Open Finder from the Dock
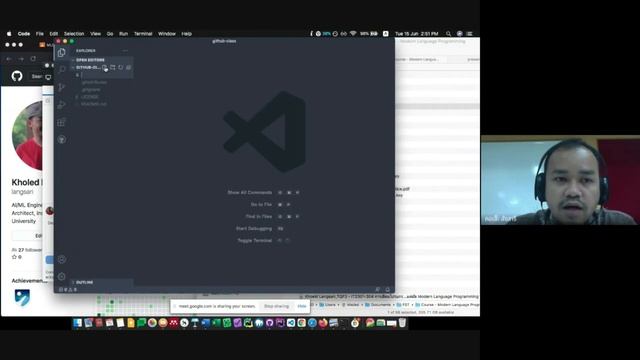Viewport: 640px width, 360px height. (x=77, y=323)
